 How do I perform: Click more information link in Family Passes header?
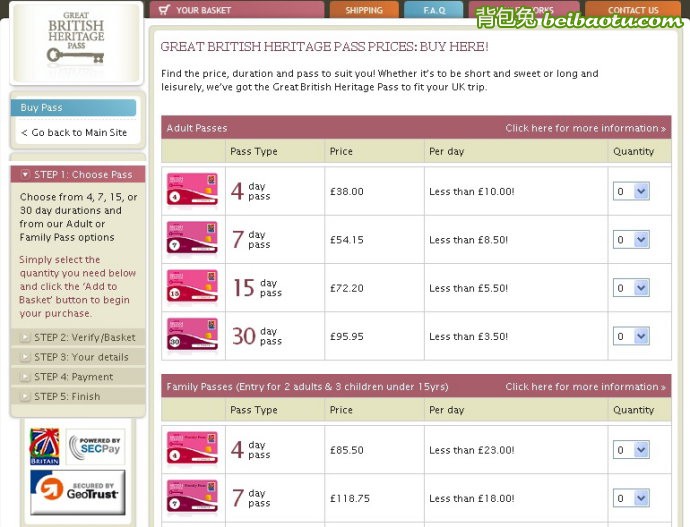[x=585, y=387]
